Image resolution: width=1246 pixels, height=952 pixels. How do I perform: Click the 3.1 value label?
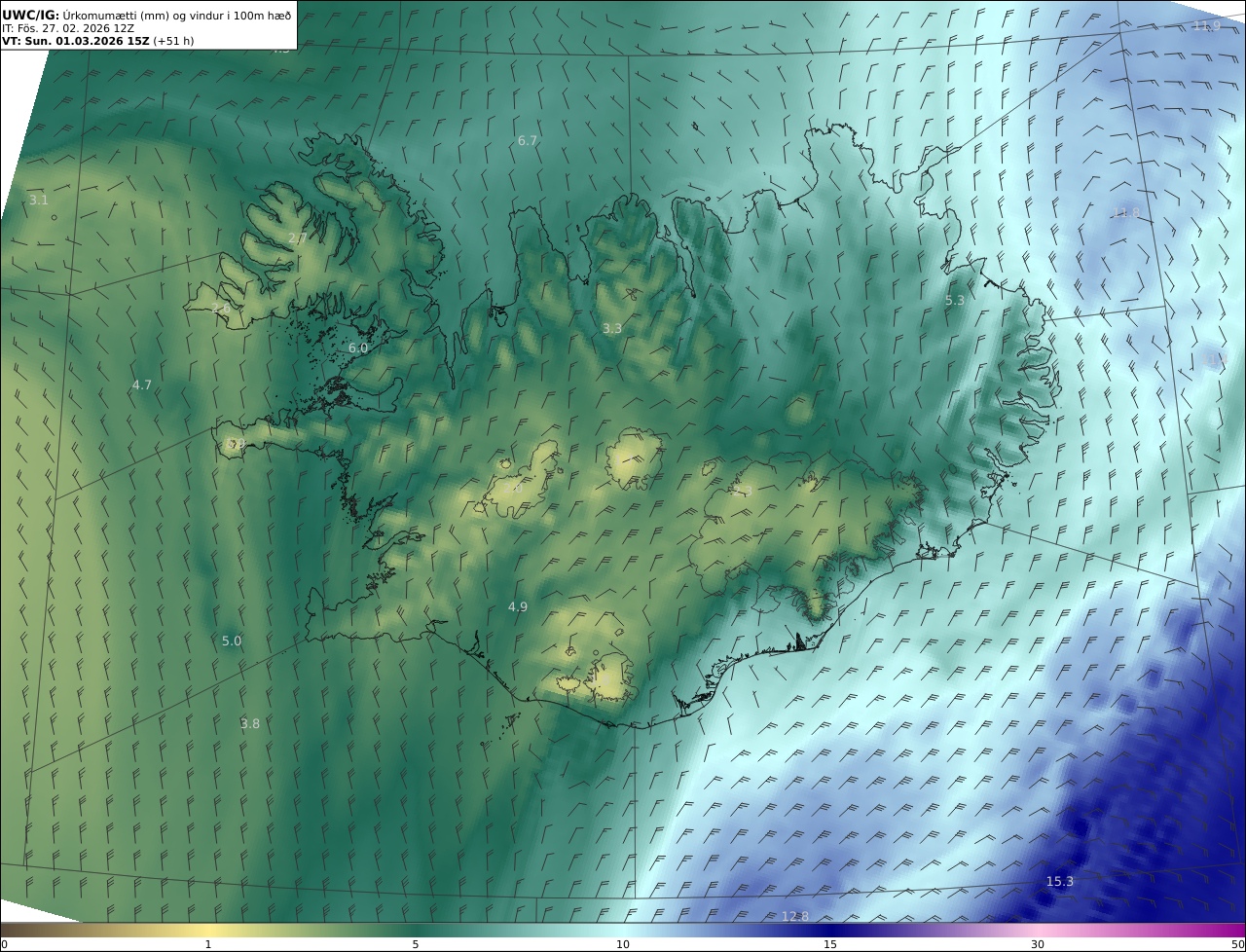click(38, 200)
